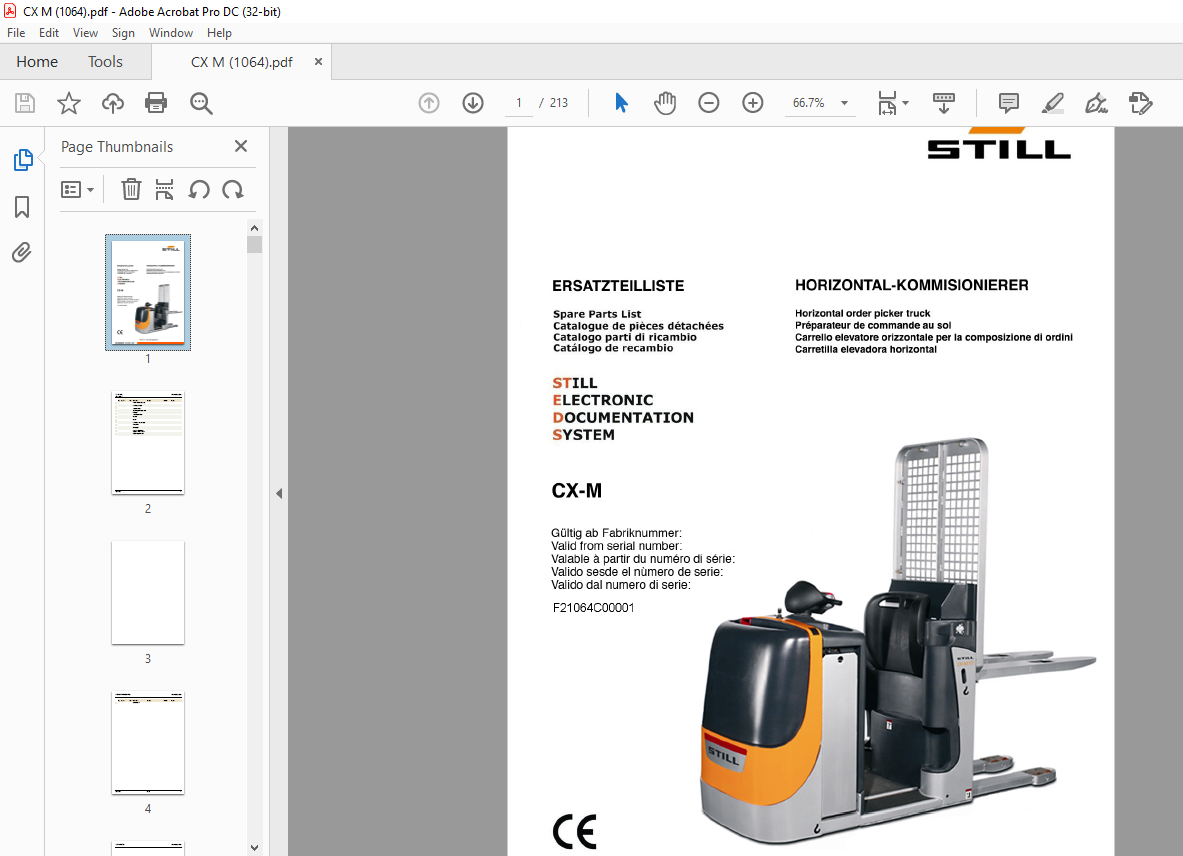Add a comment sticky note

(x=1008, y=103)
